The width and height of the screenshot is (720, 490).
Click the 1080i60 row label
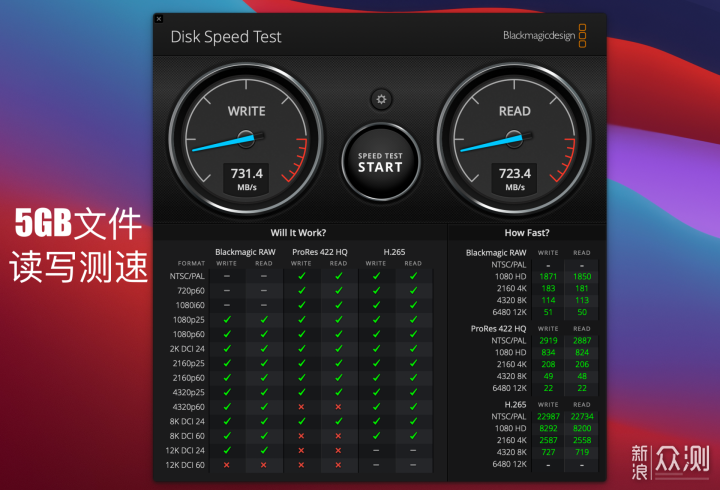190,305
